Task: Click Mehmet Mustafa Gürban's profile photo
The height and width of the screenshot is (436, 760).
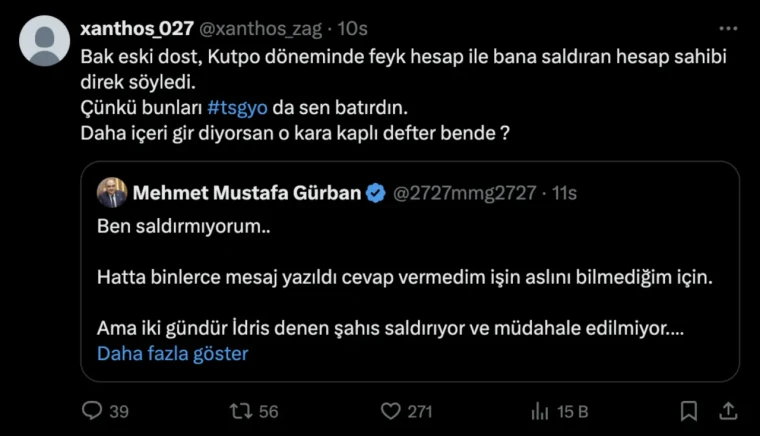Action: pos(111,193)
